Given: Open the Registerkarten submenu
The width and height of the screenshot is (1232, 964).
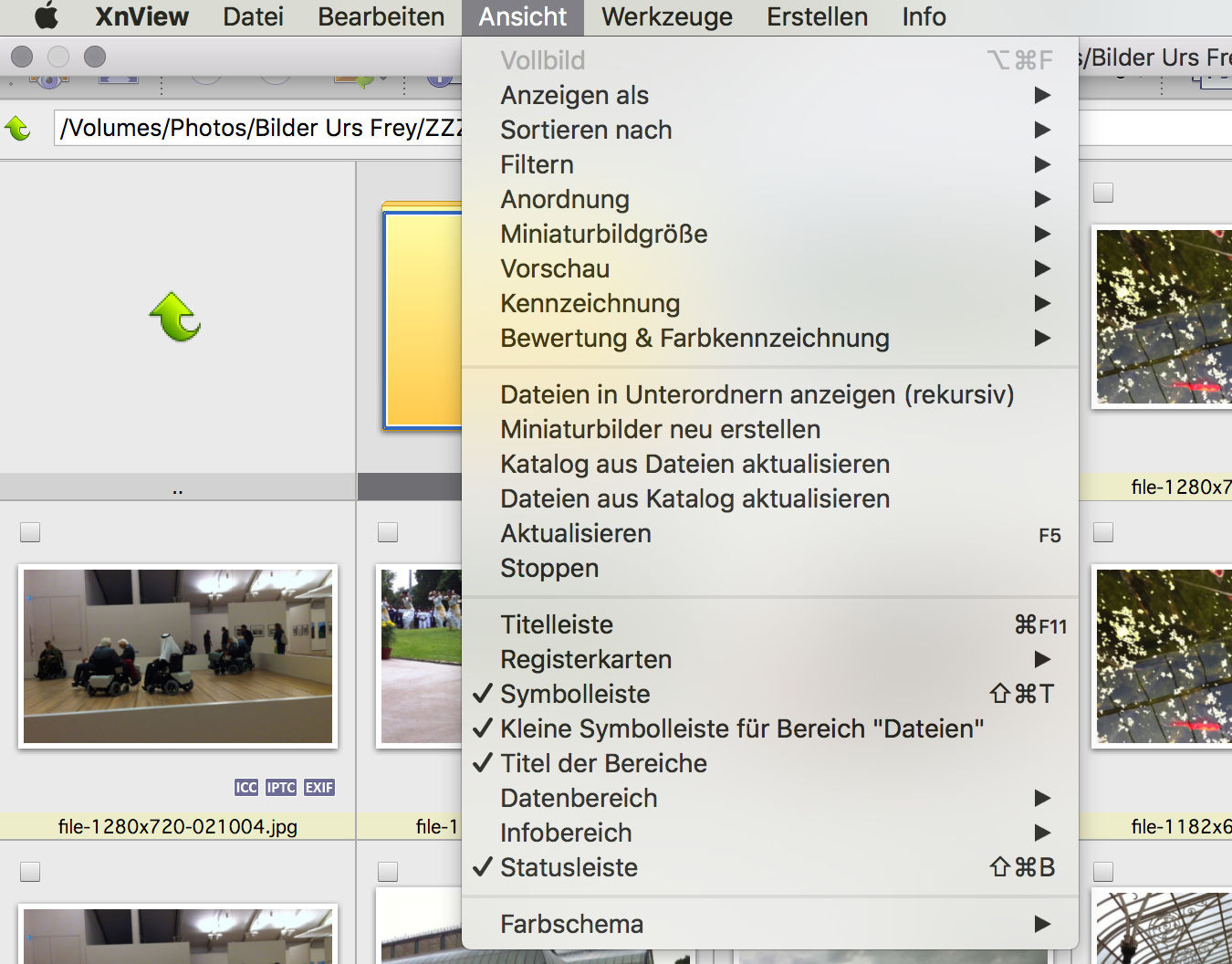Looking at the screenshot, I should (x=770, y=659).
